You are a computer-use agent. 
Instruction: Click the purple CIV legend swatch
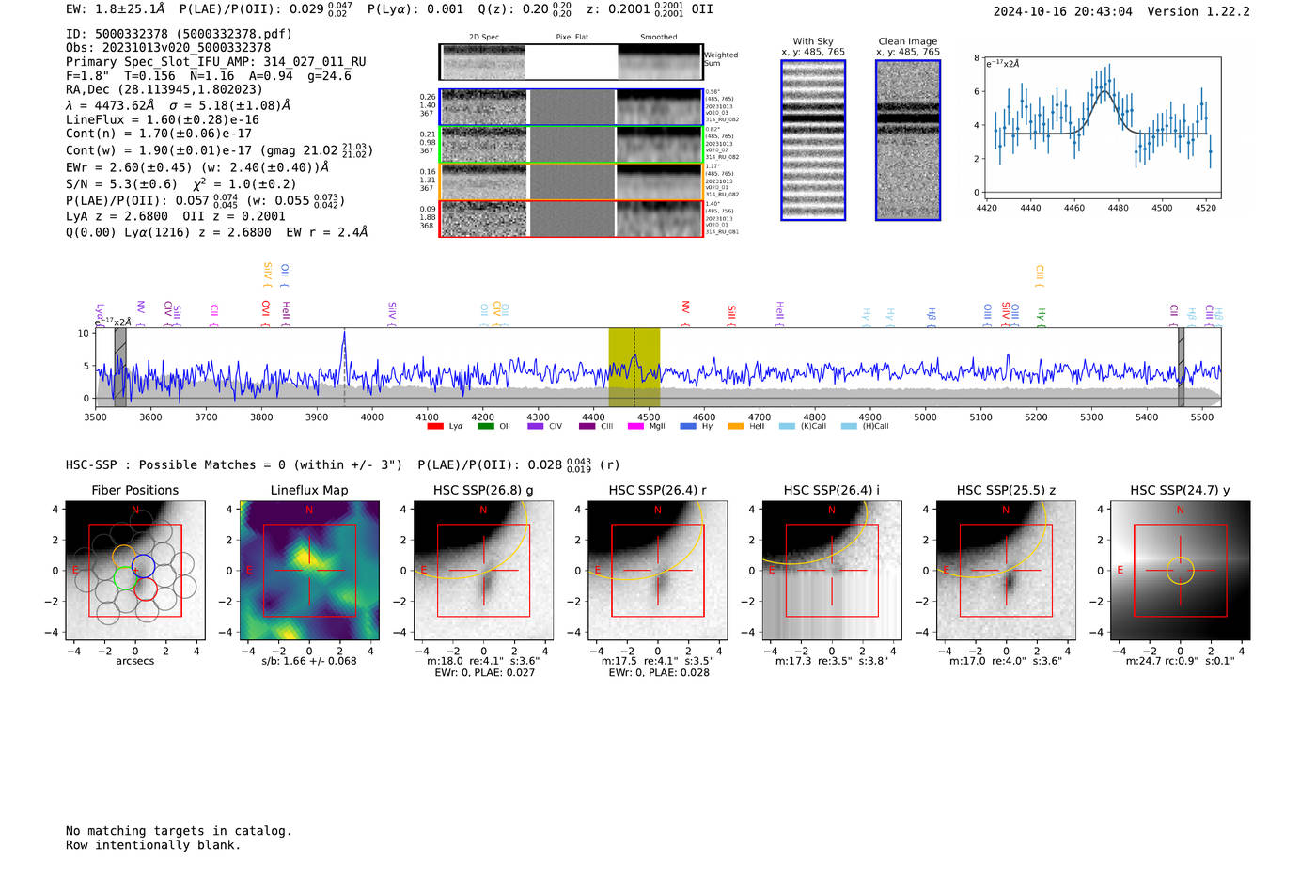(536, 426)
